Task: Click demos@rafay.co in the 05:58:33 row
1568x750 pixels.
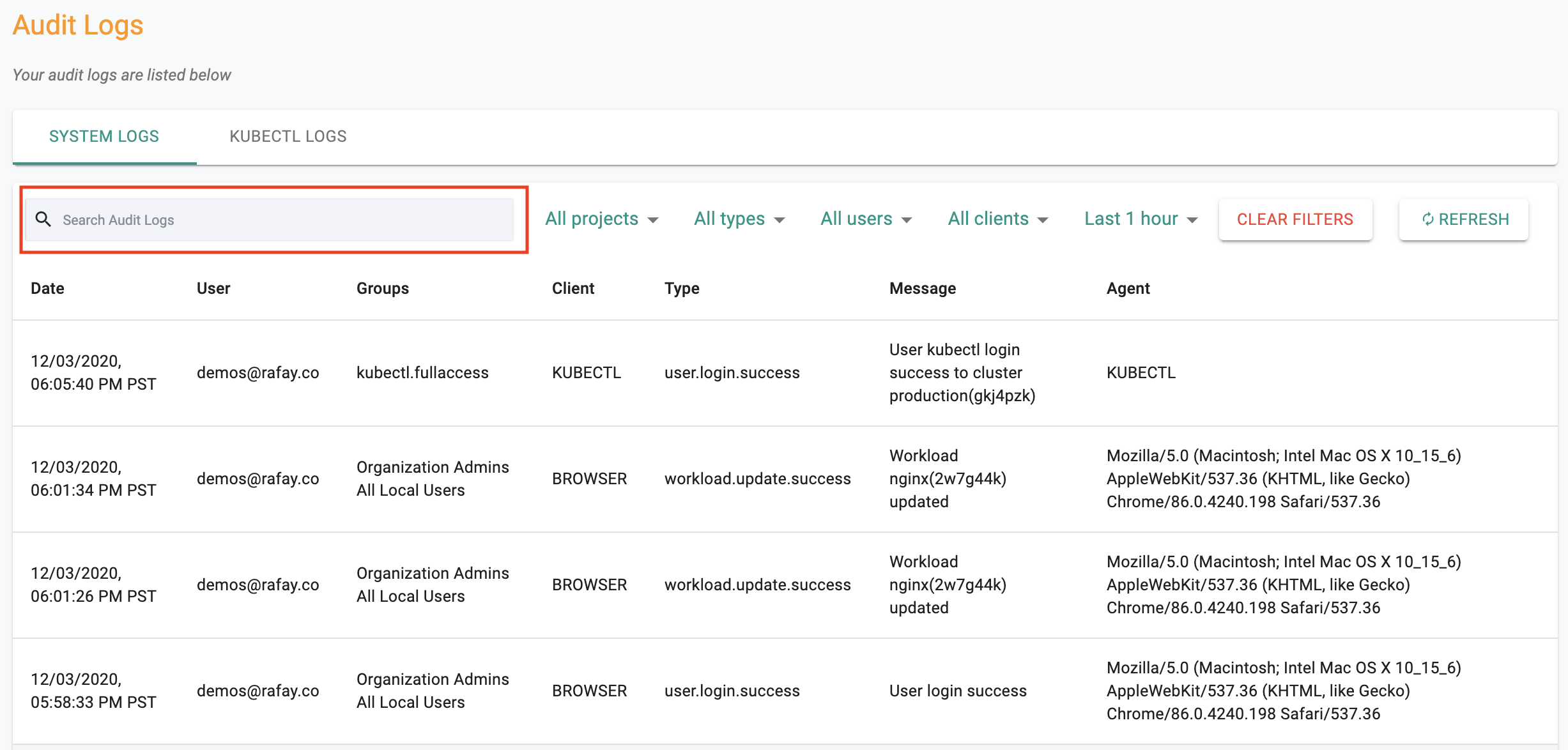Action: (258, 691)
